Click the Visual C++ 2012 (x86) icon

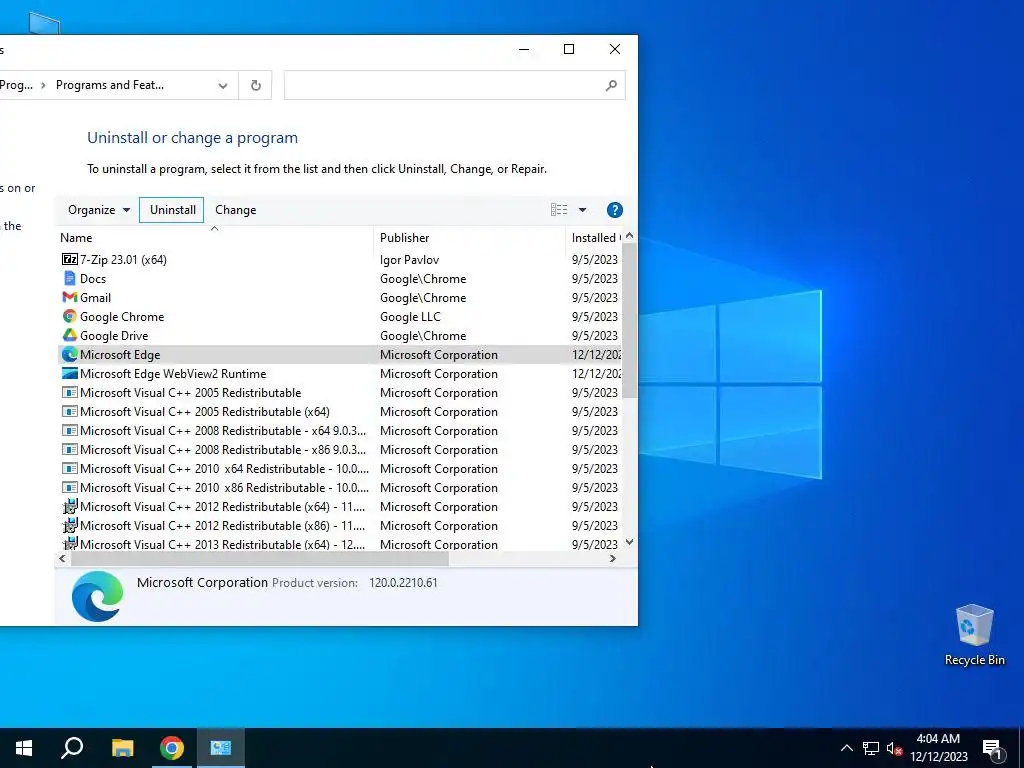69,525
